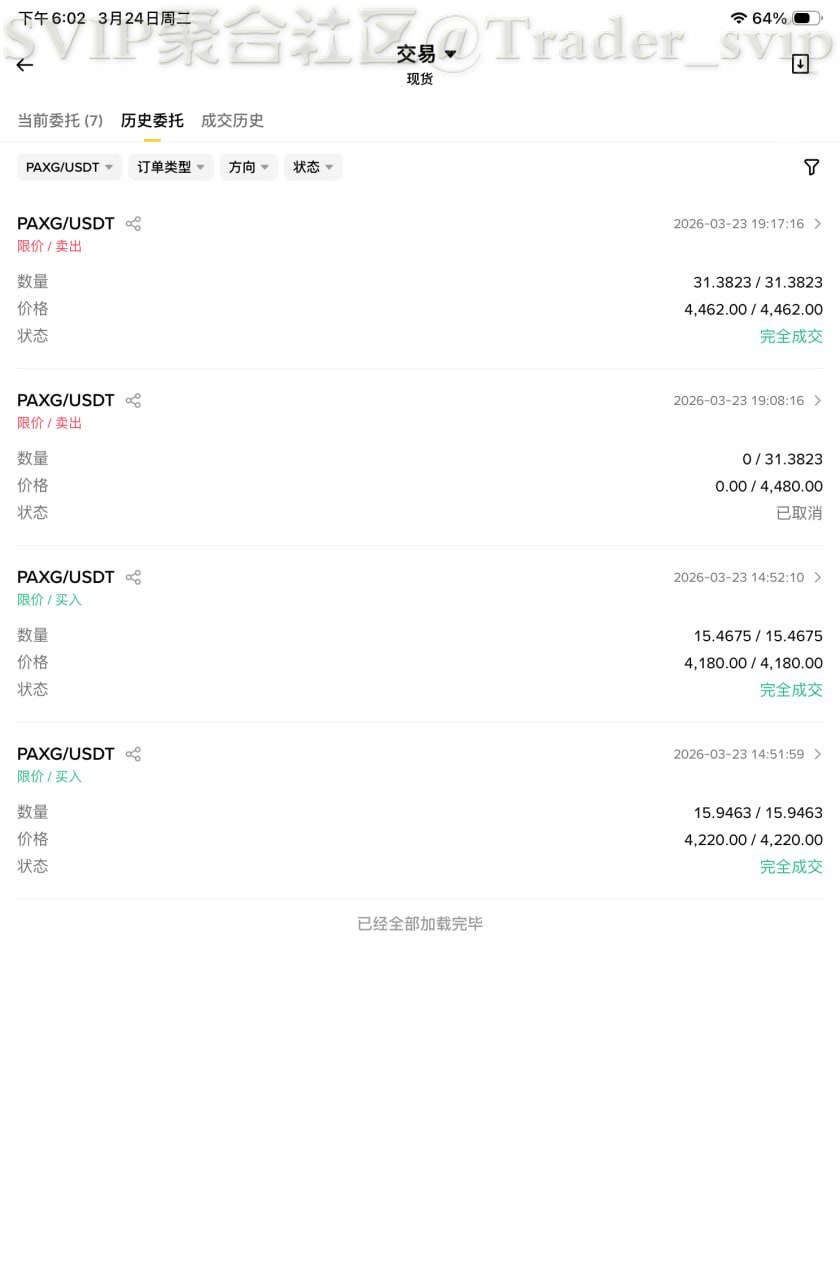Tap the back arrow icon

25,65
